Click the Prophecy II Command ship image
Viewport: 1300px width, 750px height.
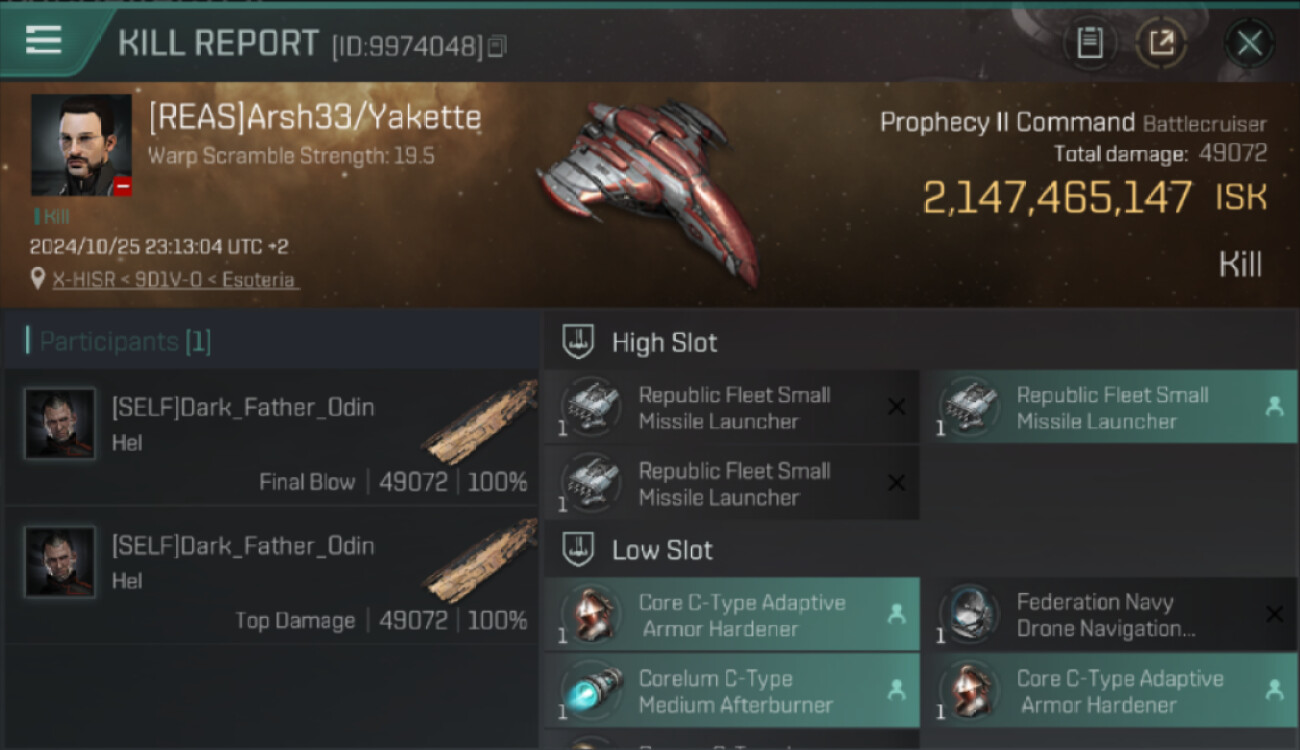(x=650, y=190)
